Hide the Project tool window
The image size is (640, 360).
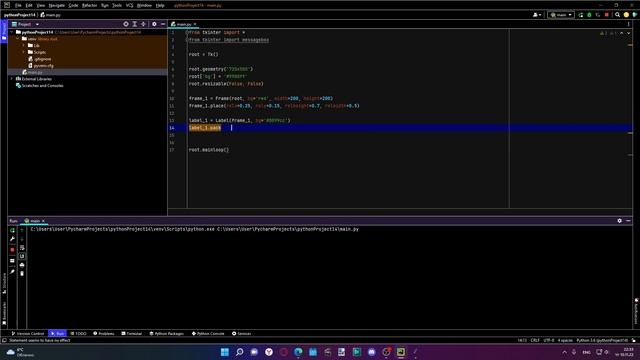tap(163, 24)
